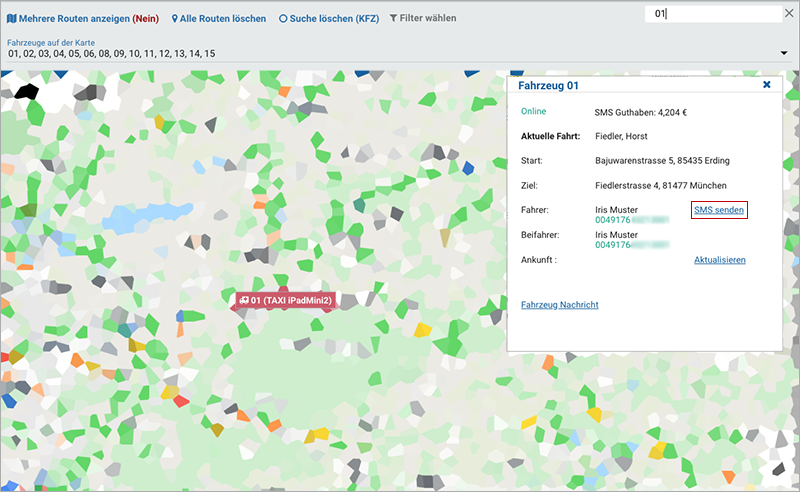The image size is (800, 492).
Task: Clear search with X beside field
Action: tap(789, 14)
